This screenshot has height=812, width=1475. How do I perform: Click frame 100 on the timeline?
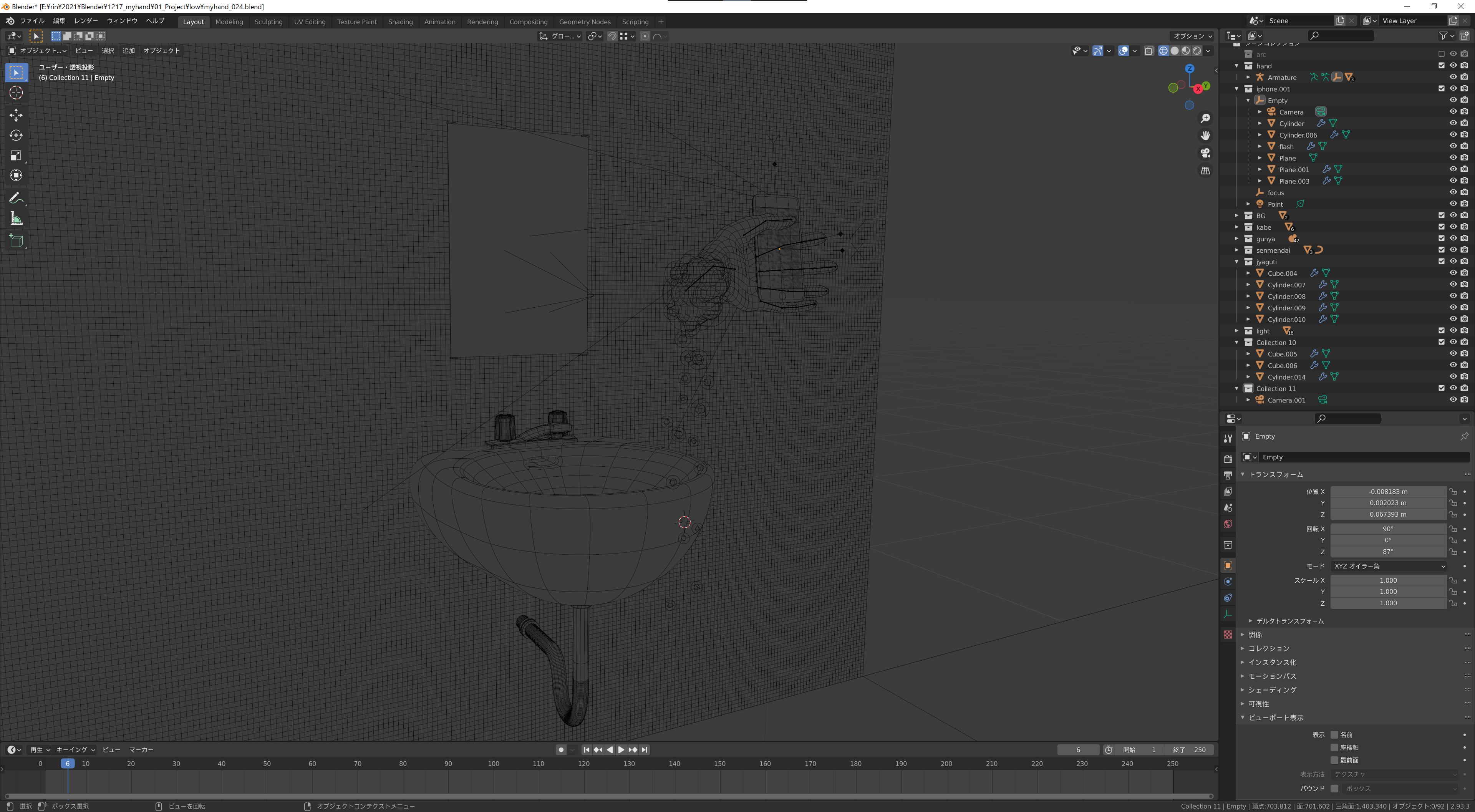[493, 763]
